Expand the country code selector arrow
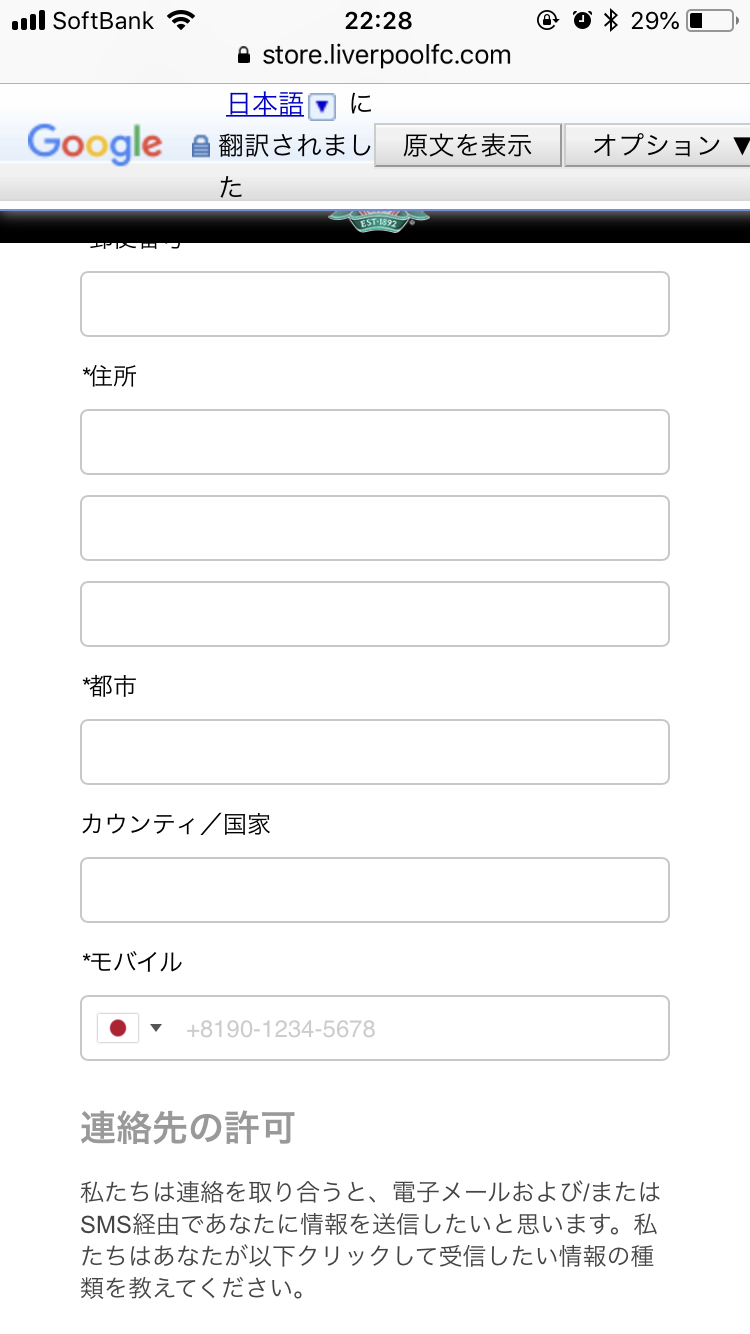 coord(156,1028)
